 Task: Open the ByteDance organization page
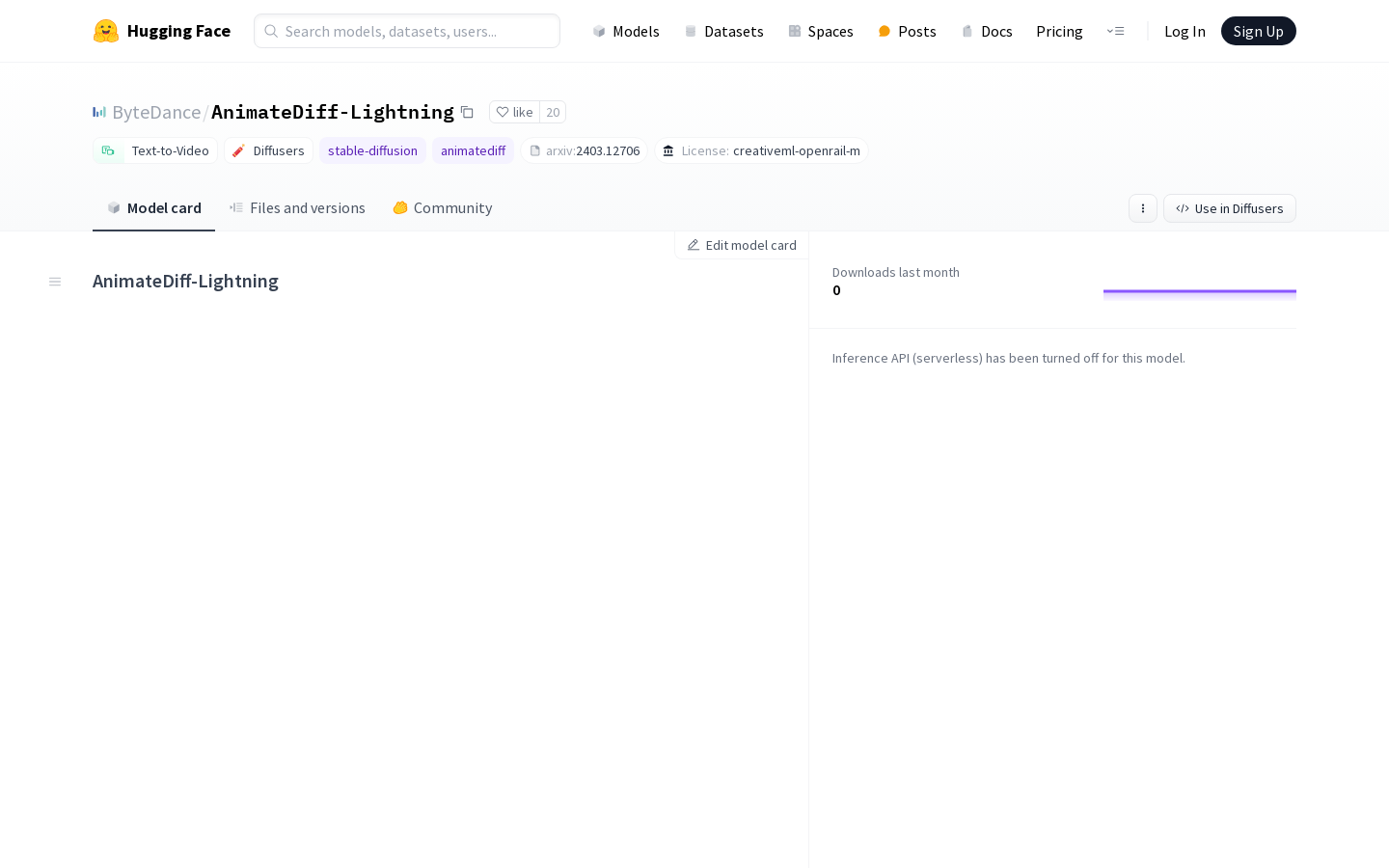pos(156,112)
